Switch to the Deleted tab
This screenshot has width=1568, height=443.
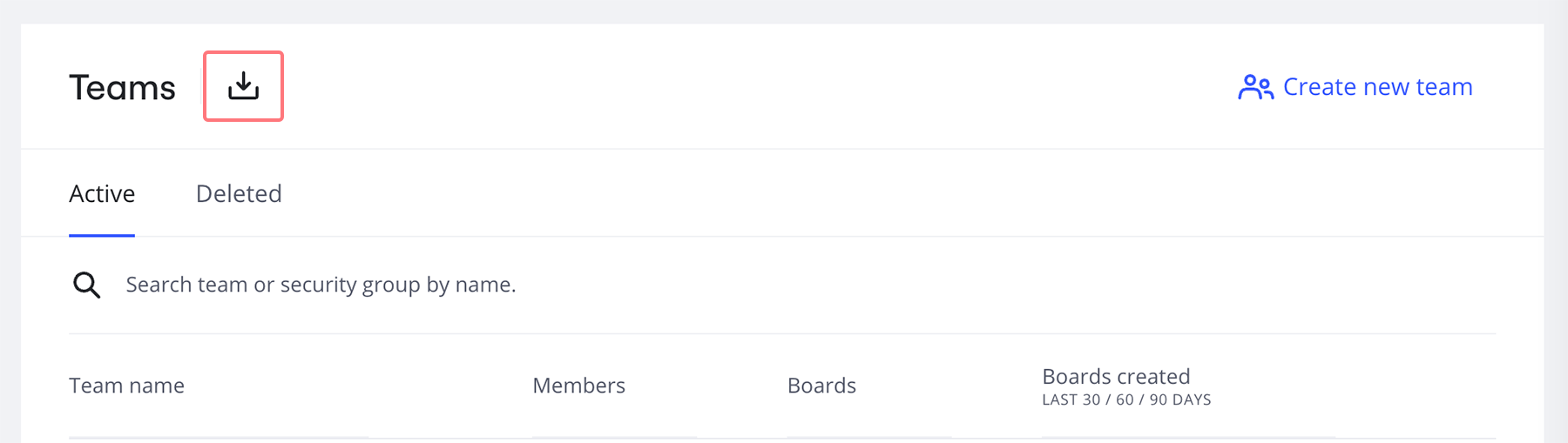click(239, 193)
